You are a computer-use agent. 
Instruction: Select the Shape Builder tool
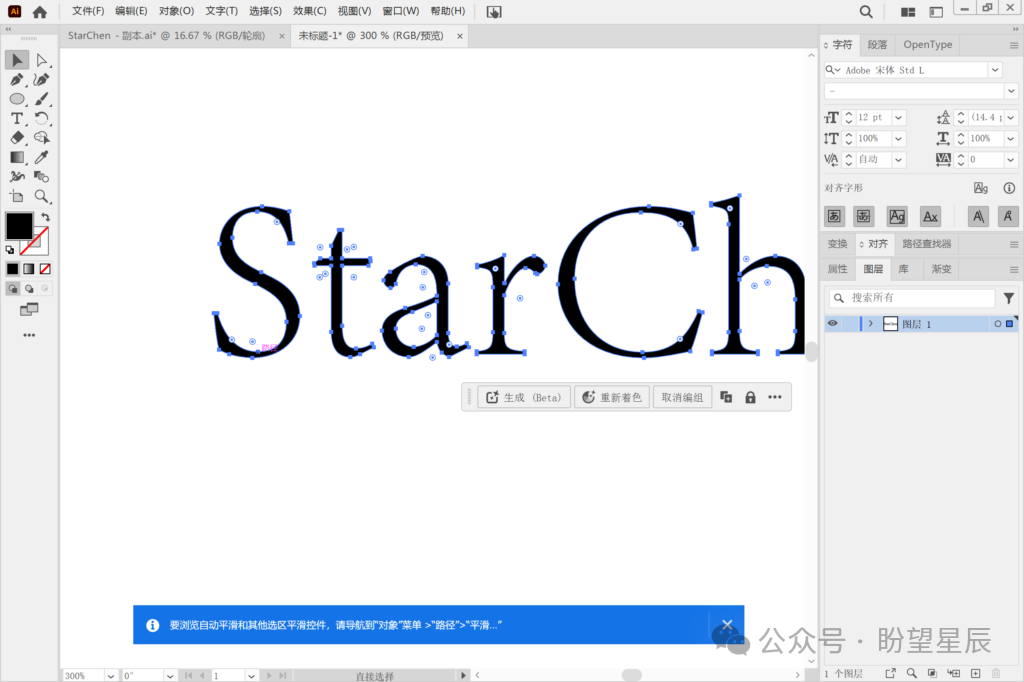coord(41,138)
